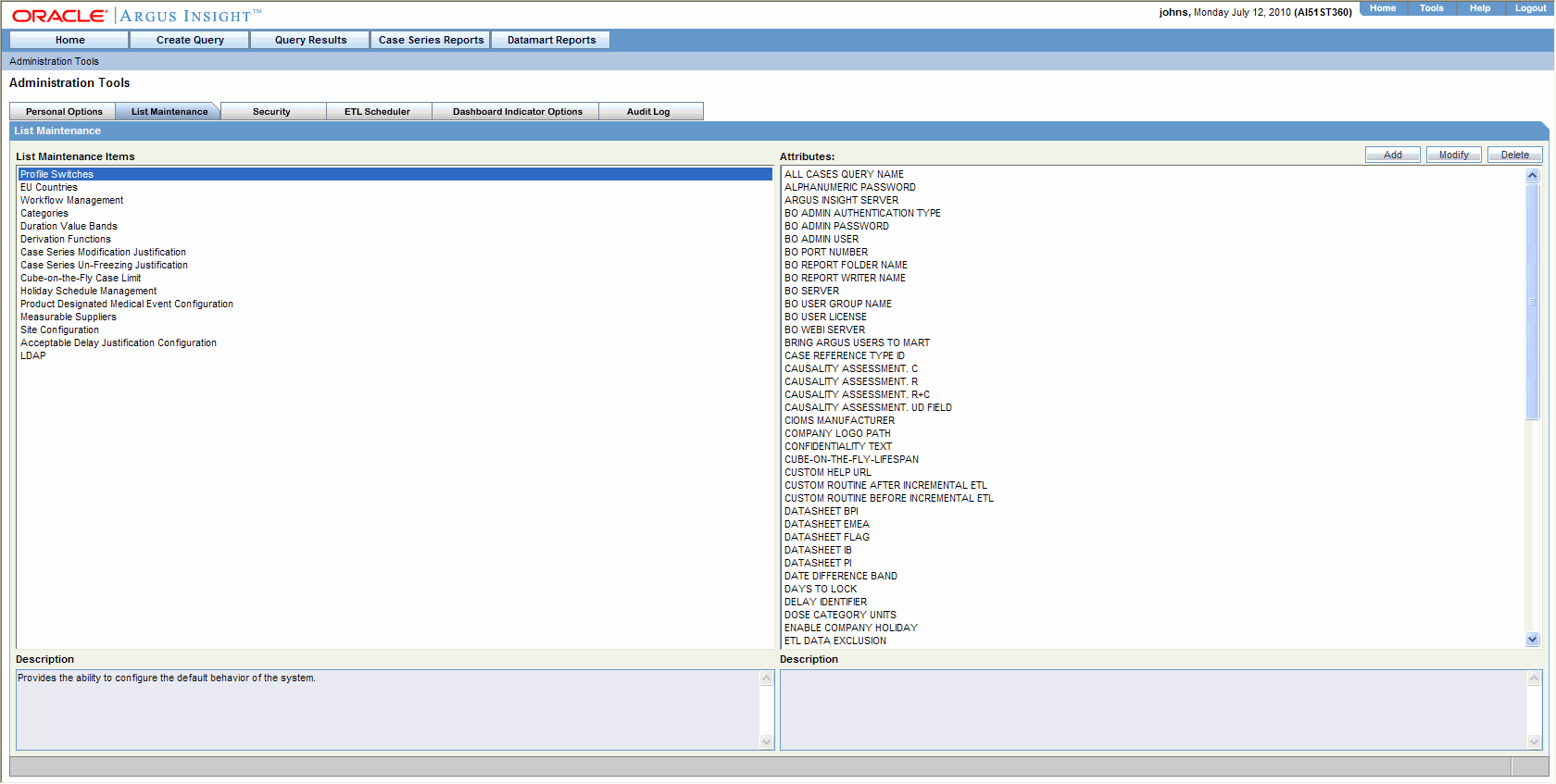This screenshot has height=784, width=1556.
Task: Click left Description box scroll up arrow
Action: pyautogui.click(x=766, y=678)
